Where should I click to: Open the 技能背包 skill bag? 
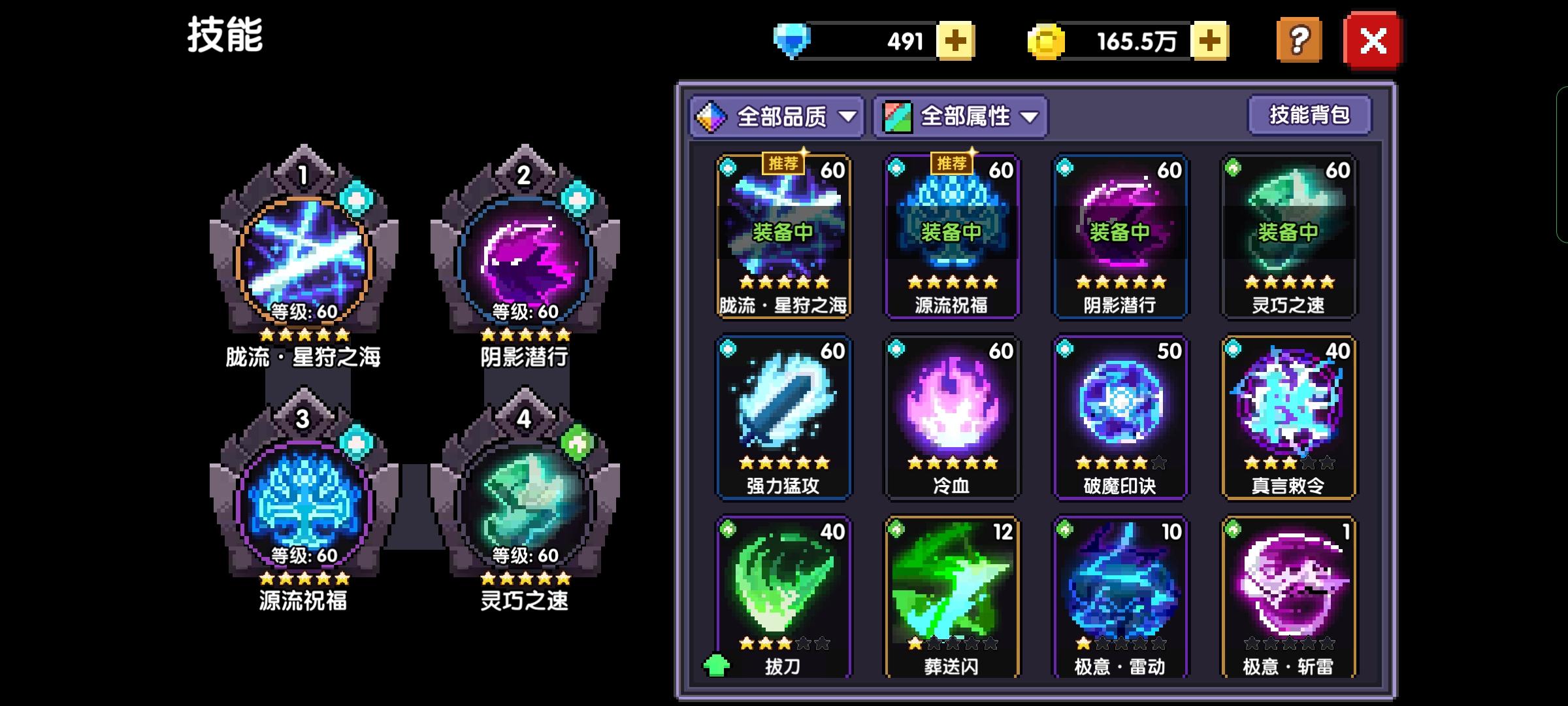click(1309, 115)
